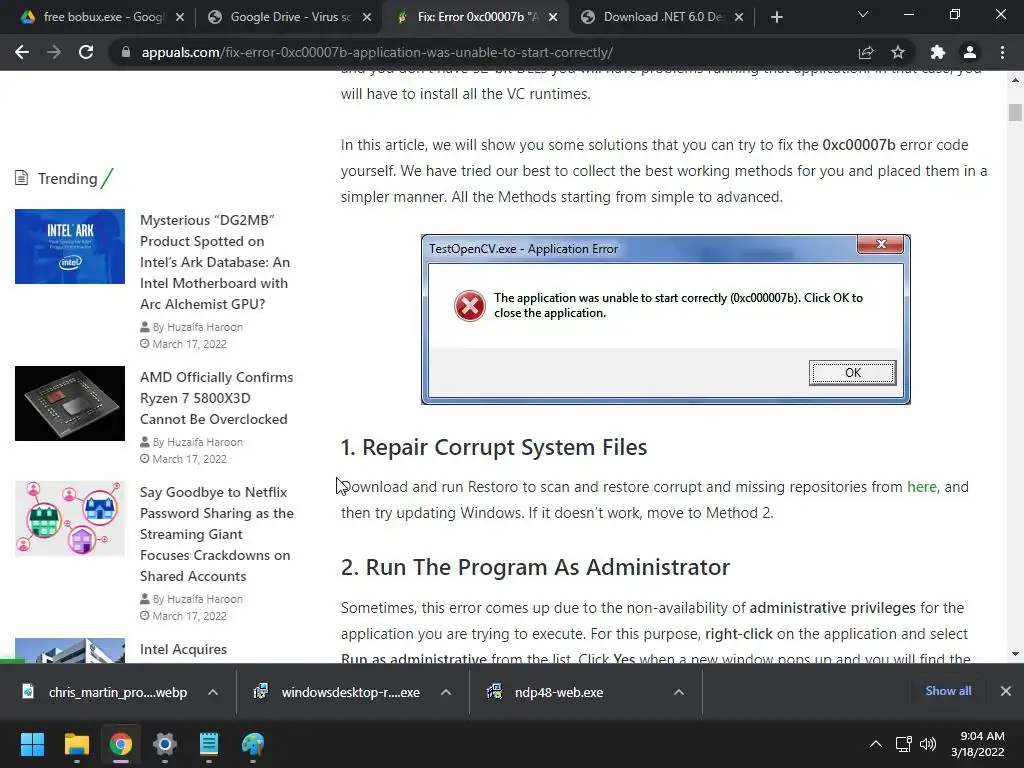Expand options for windowsdesktop-r exe download
1024x768 pixels.
coord(446,692)
